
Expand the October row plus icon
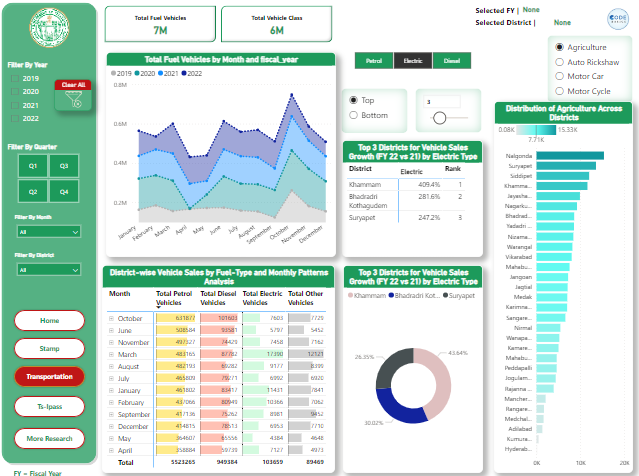click(x=112, y=317)
